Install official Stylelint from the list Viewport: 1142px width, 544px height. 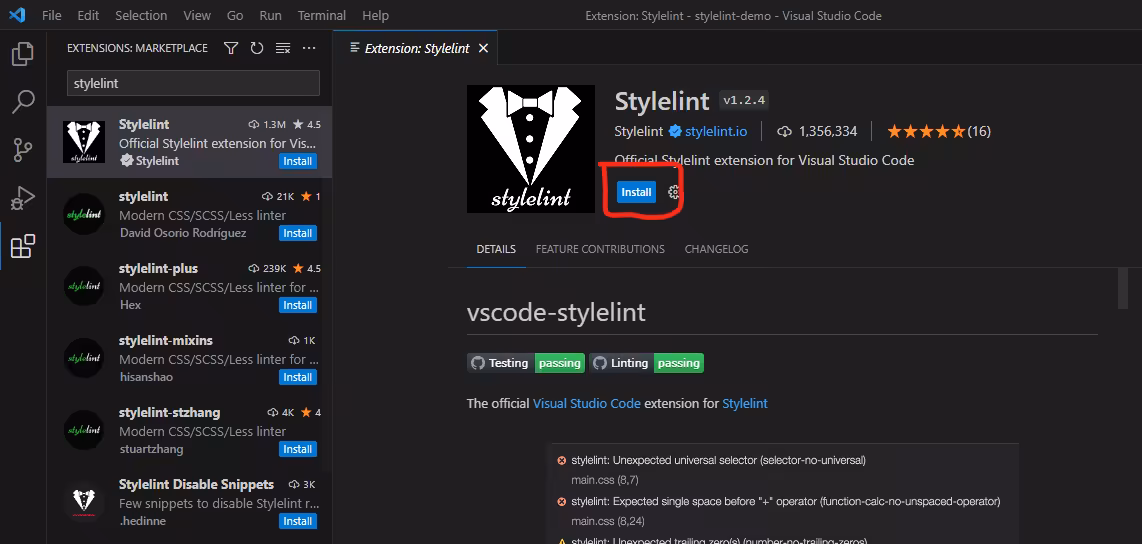tap(297, 161)
